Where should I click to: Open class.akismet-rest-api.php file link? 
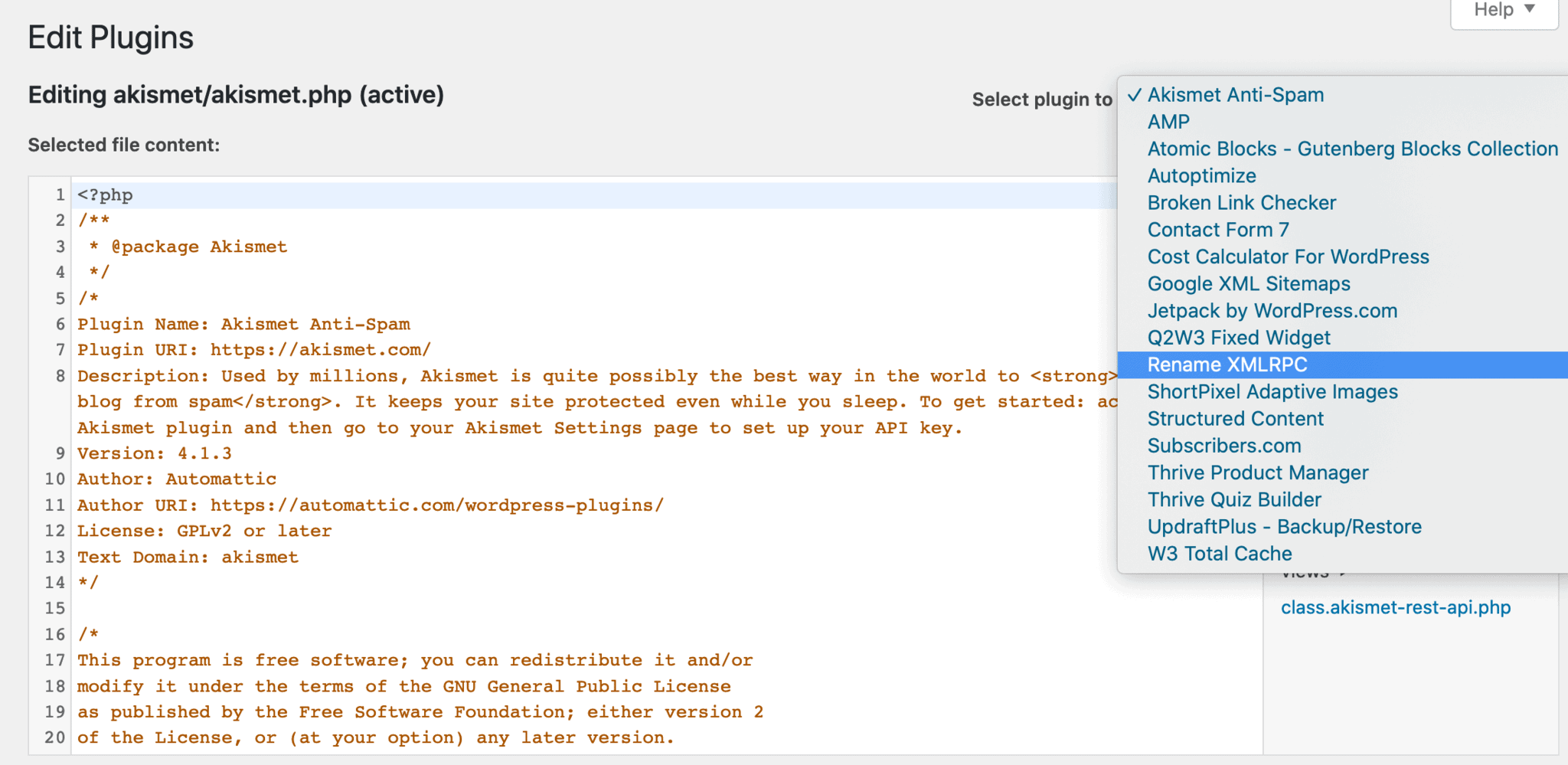[1396, 608]
